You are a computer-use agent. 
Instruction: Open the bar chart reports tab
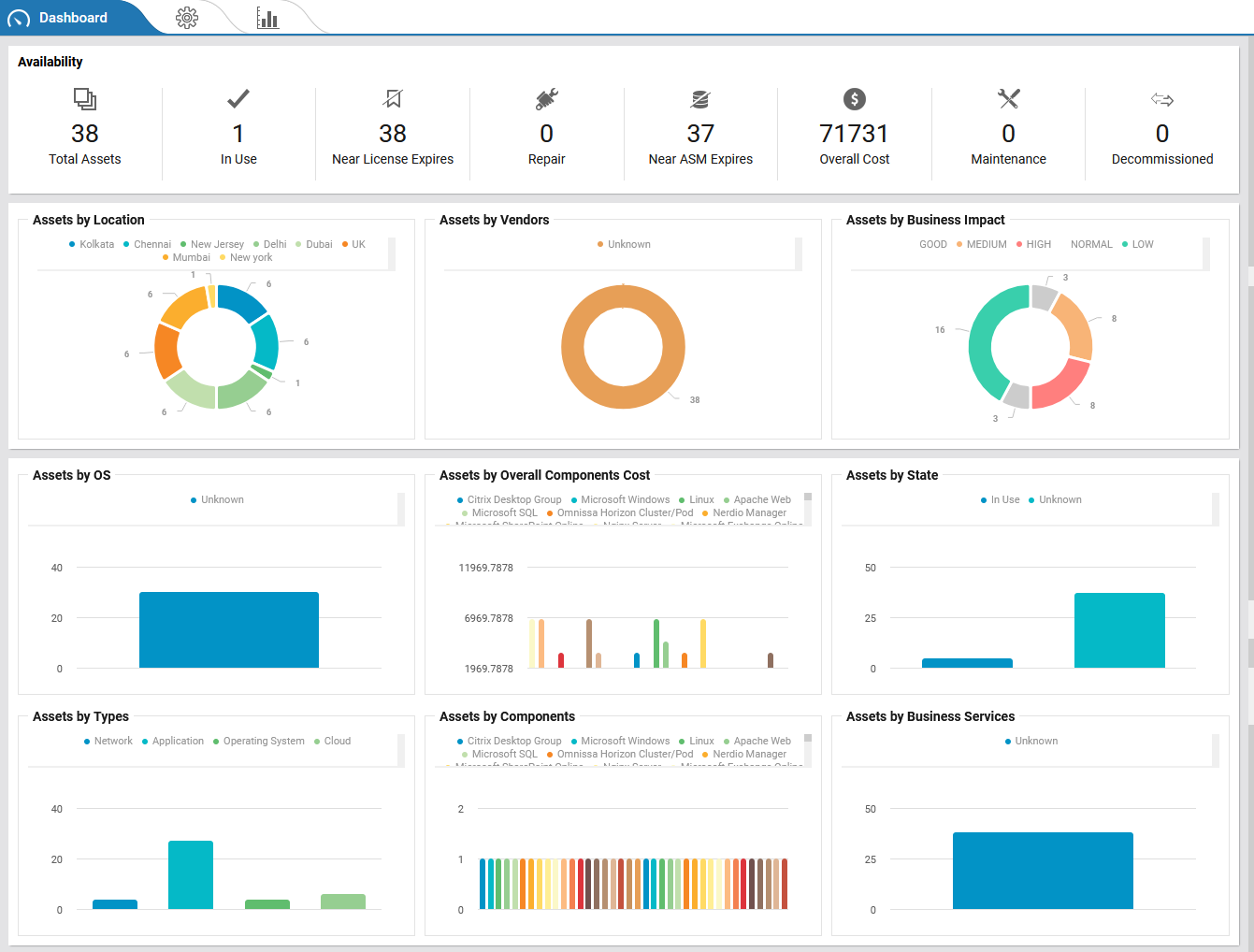tap(267, 18)
